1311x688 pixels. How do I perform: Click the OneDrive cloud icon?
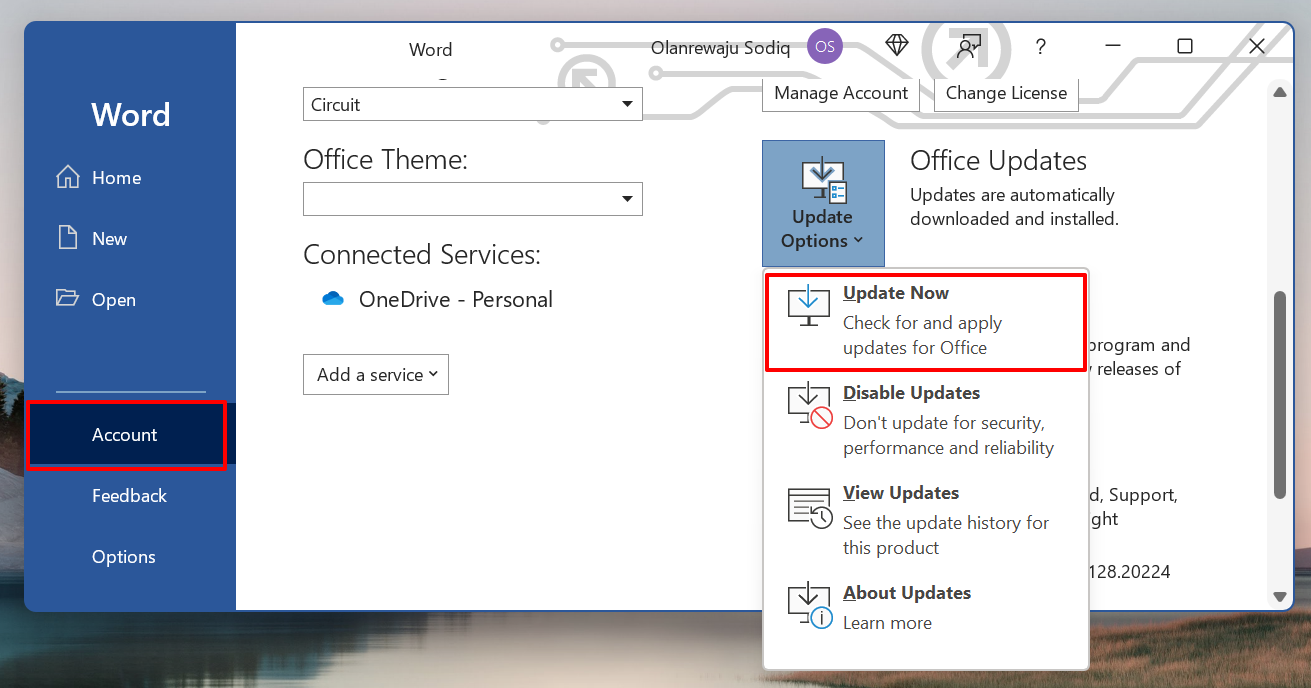coord(333,299)
